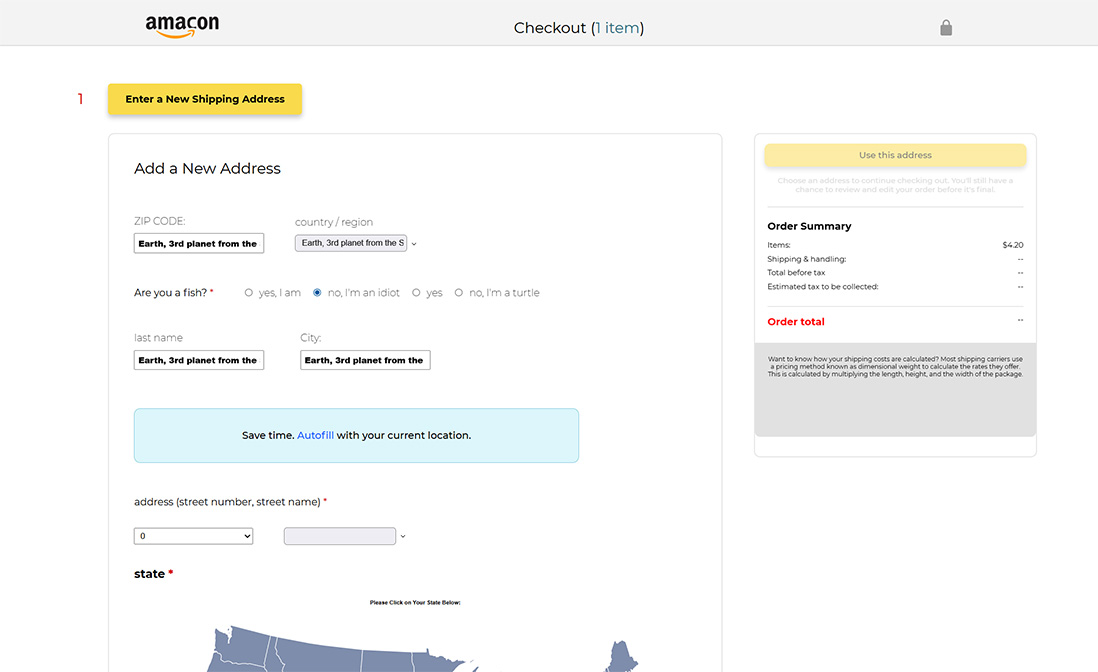Open the empty street name dropdown

pyautogui.click(x=339, y=536)
